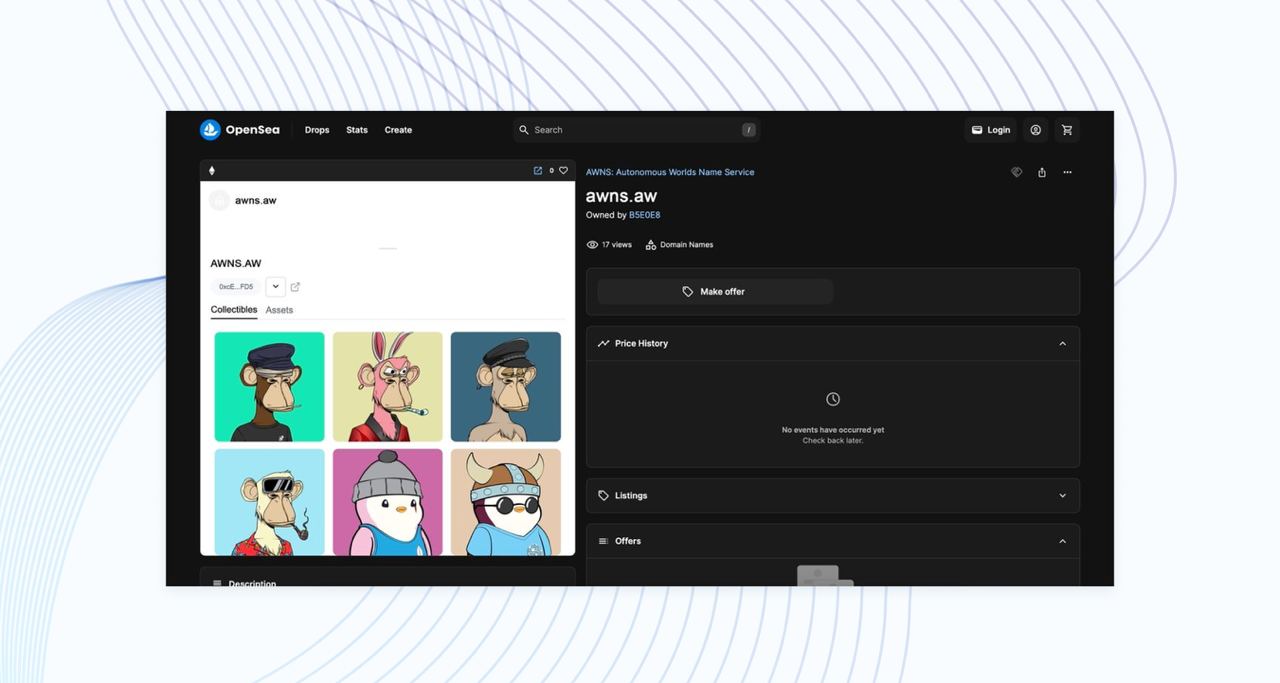Screen dimensions: 1280x683
Task: Open the shopping cart icon
Action: pos(1067,130)
